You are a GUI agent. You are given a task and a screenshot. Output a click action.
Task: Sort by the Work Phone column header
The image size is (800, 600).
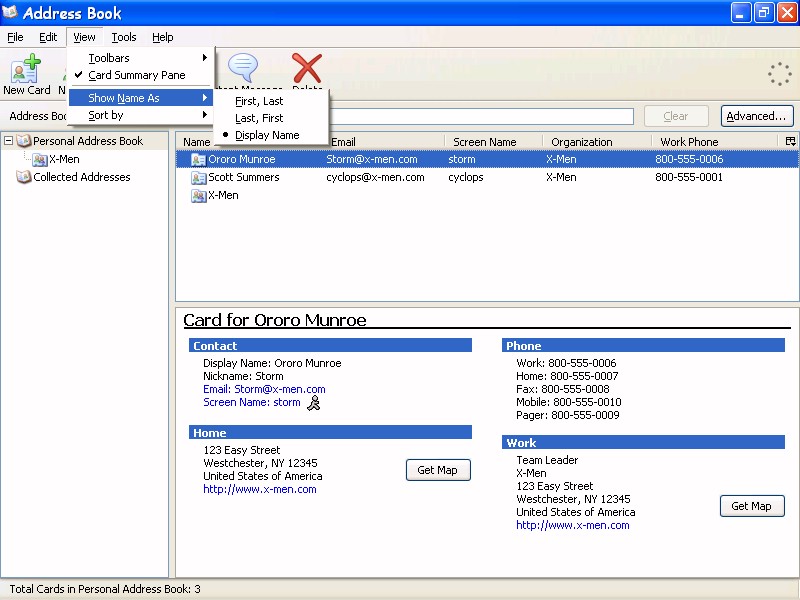(x=716, y=142)
